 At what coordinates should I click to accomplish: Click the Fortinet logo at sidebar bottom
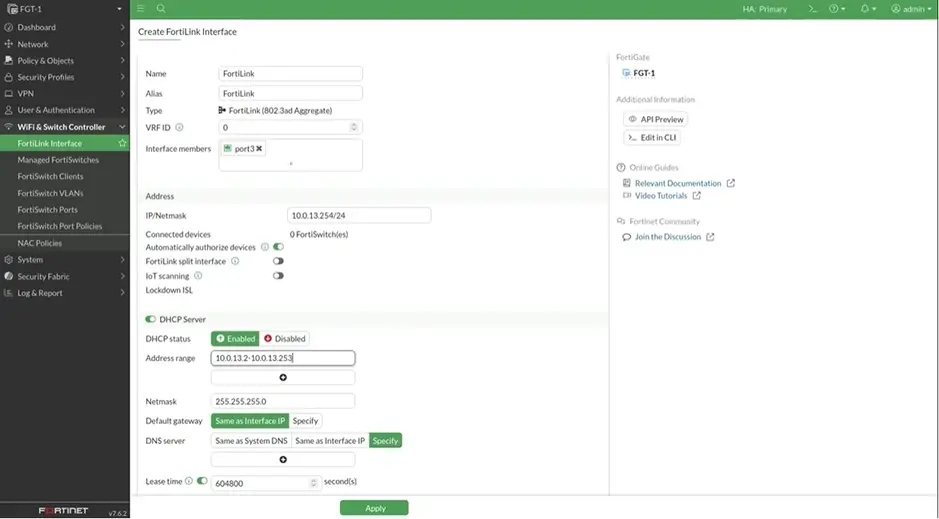pyautogui.click(x=63, y=511)
